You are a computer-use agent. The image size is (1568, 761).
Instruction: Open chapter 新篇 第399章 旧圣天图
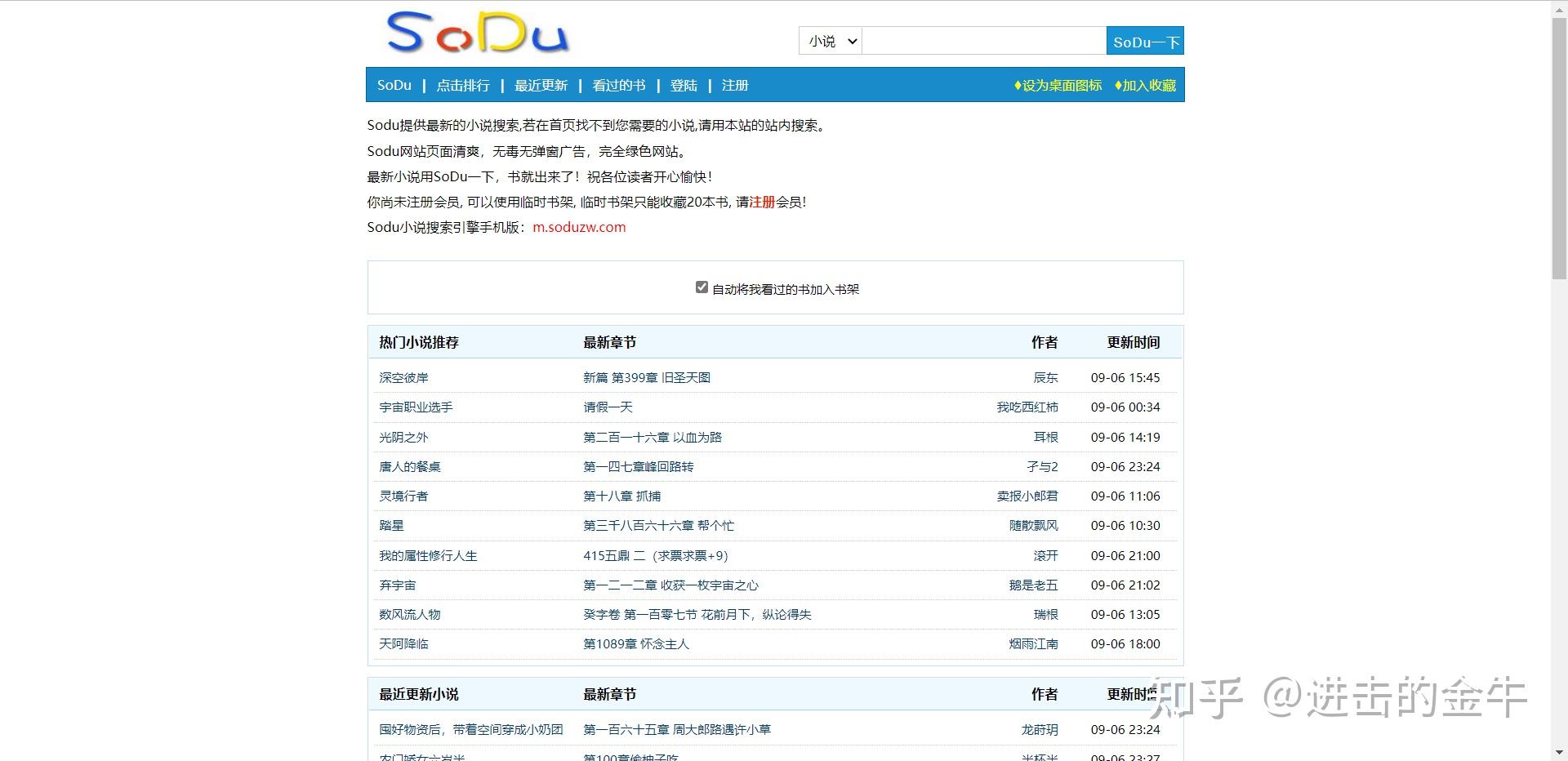(x=647, y=377)
